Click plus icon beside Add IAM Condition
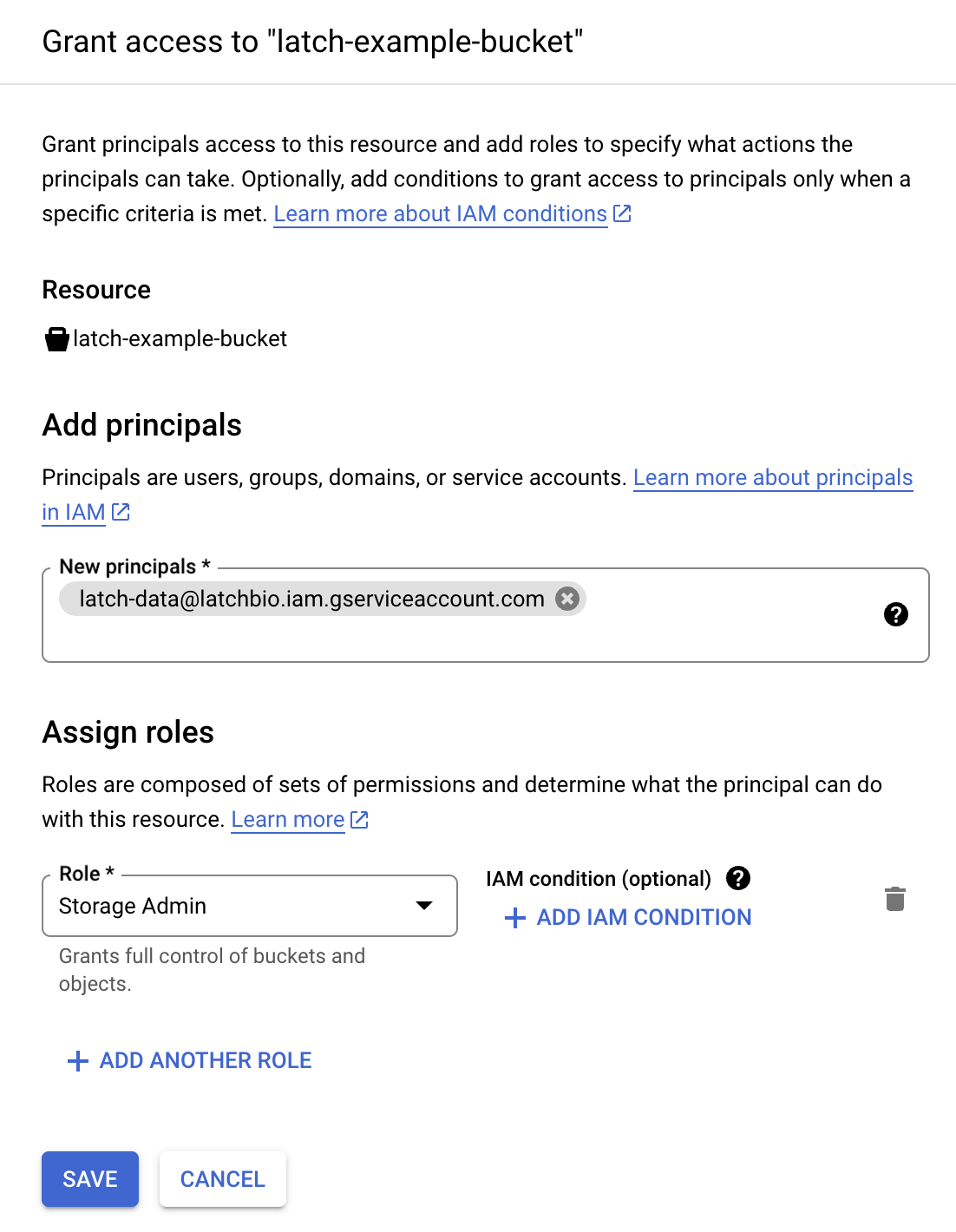Image resolution: width=956 pixels, height=1232 pixels. tap(515, 918)
